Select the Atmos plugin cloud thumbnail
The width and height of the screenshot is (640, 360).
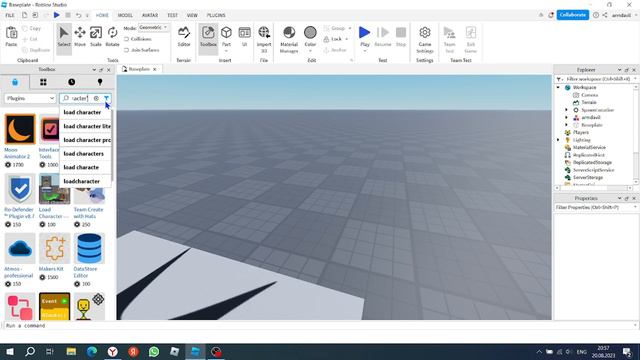pos(20,248)
